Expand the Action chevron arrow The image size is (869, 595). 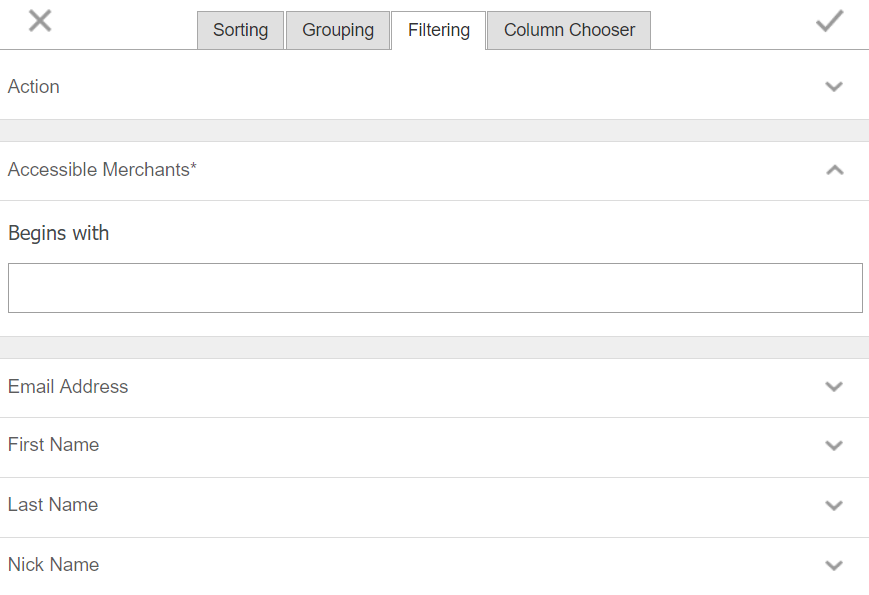(x=834, y=86)
